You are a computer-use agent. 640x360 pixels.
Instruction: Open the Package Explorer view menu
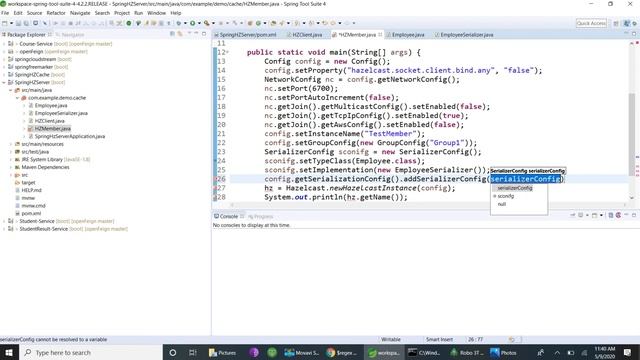click(189, 34)
